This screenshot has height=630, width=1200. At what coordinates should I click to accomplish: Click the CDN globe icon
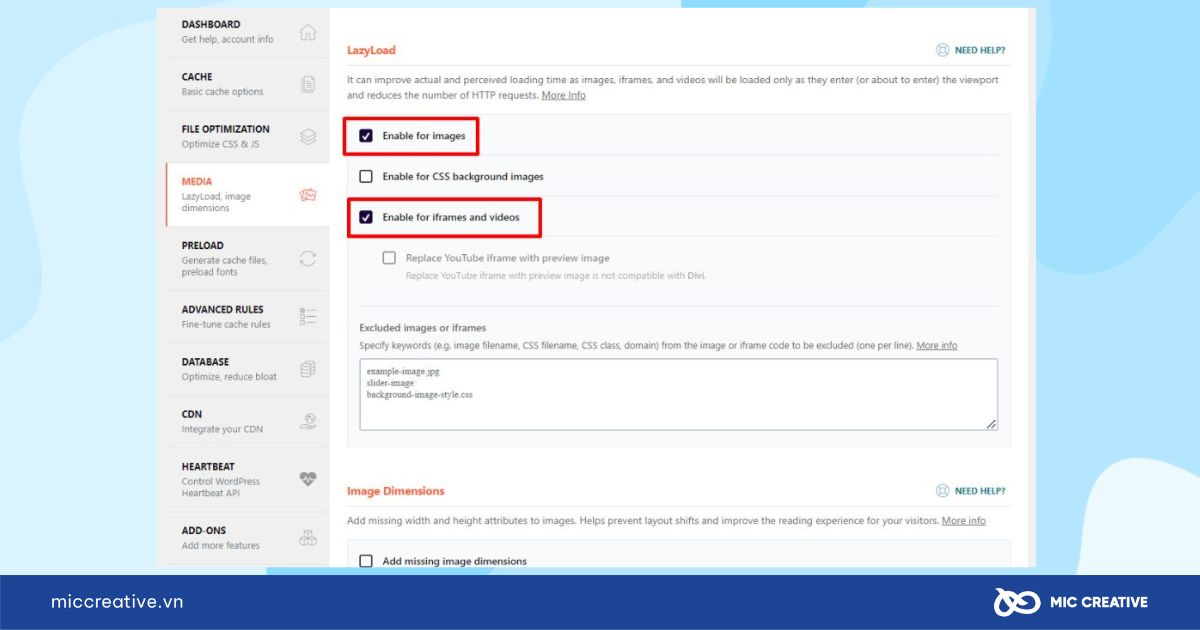tap(308, 422)
